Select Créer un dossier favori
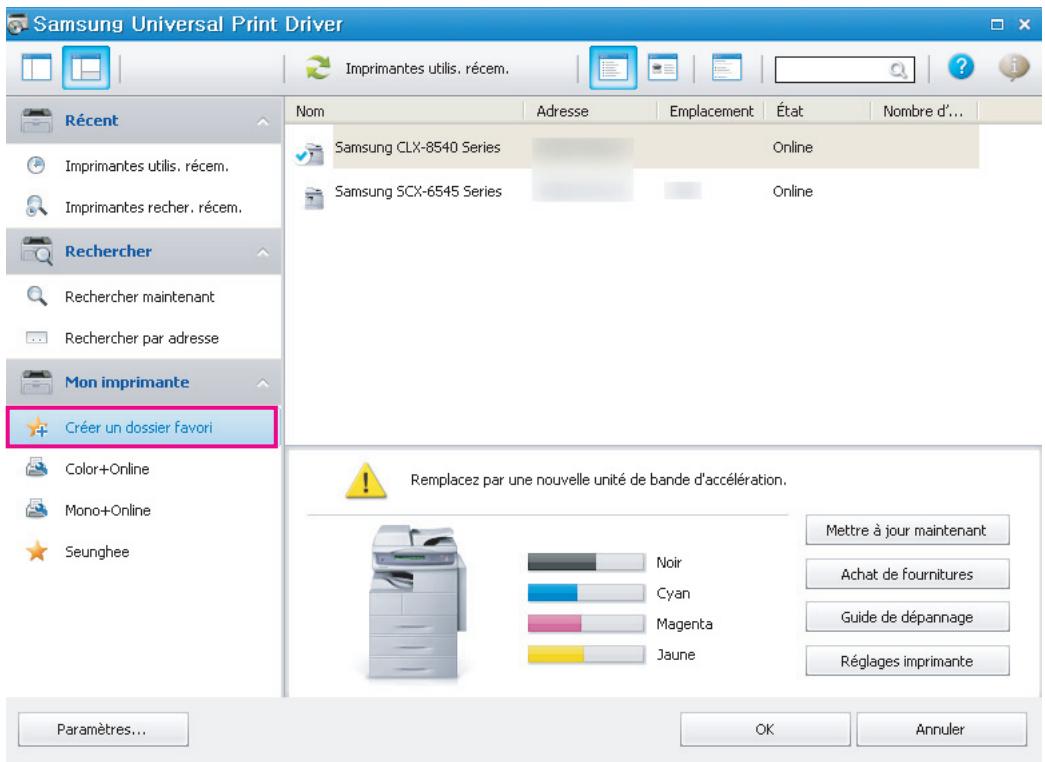This screenshot has height=762, width=1045. [x=141, y=427]
